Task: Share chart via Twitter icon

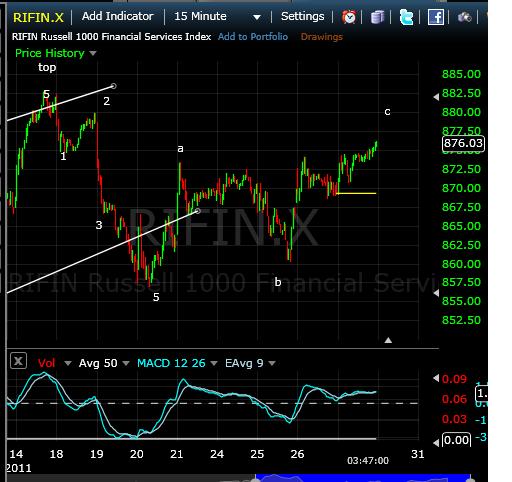Action: click(x=406, y=17)
